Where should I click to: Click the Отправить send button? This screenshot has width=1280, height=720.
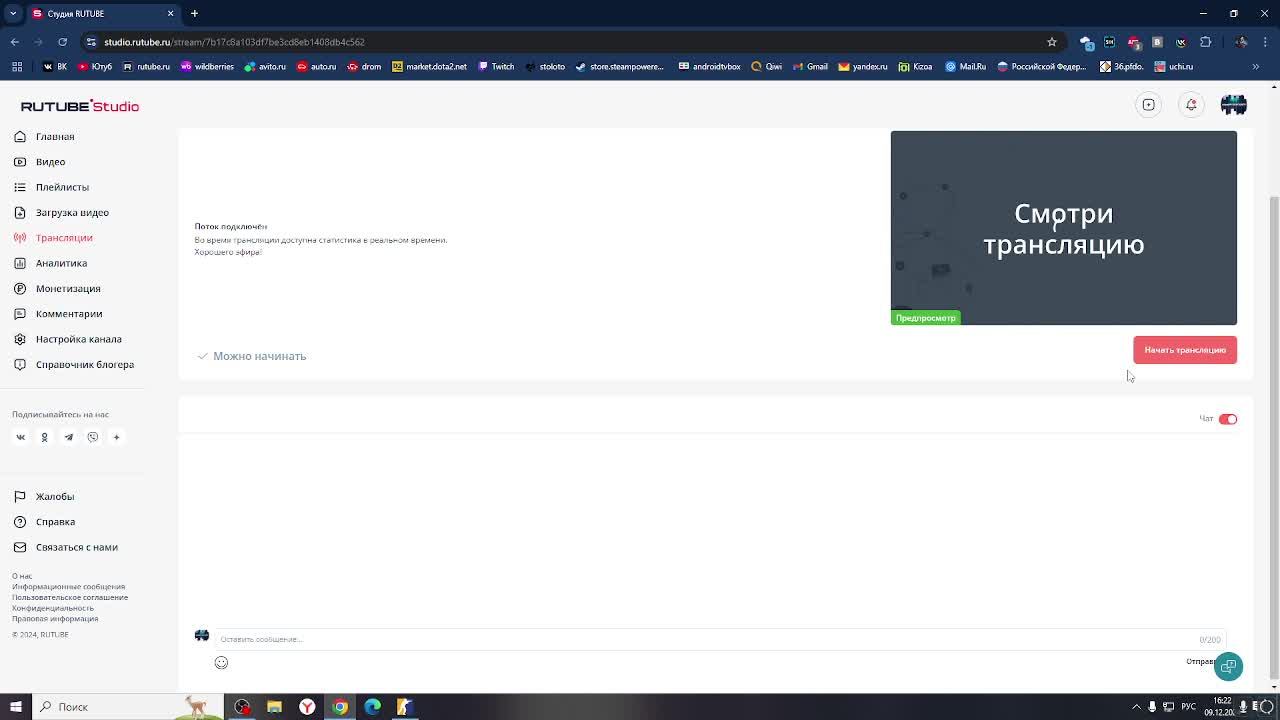click(x=1200, y=662)
